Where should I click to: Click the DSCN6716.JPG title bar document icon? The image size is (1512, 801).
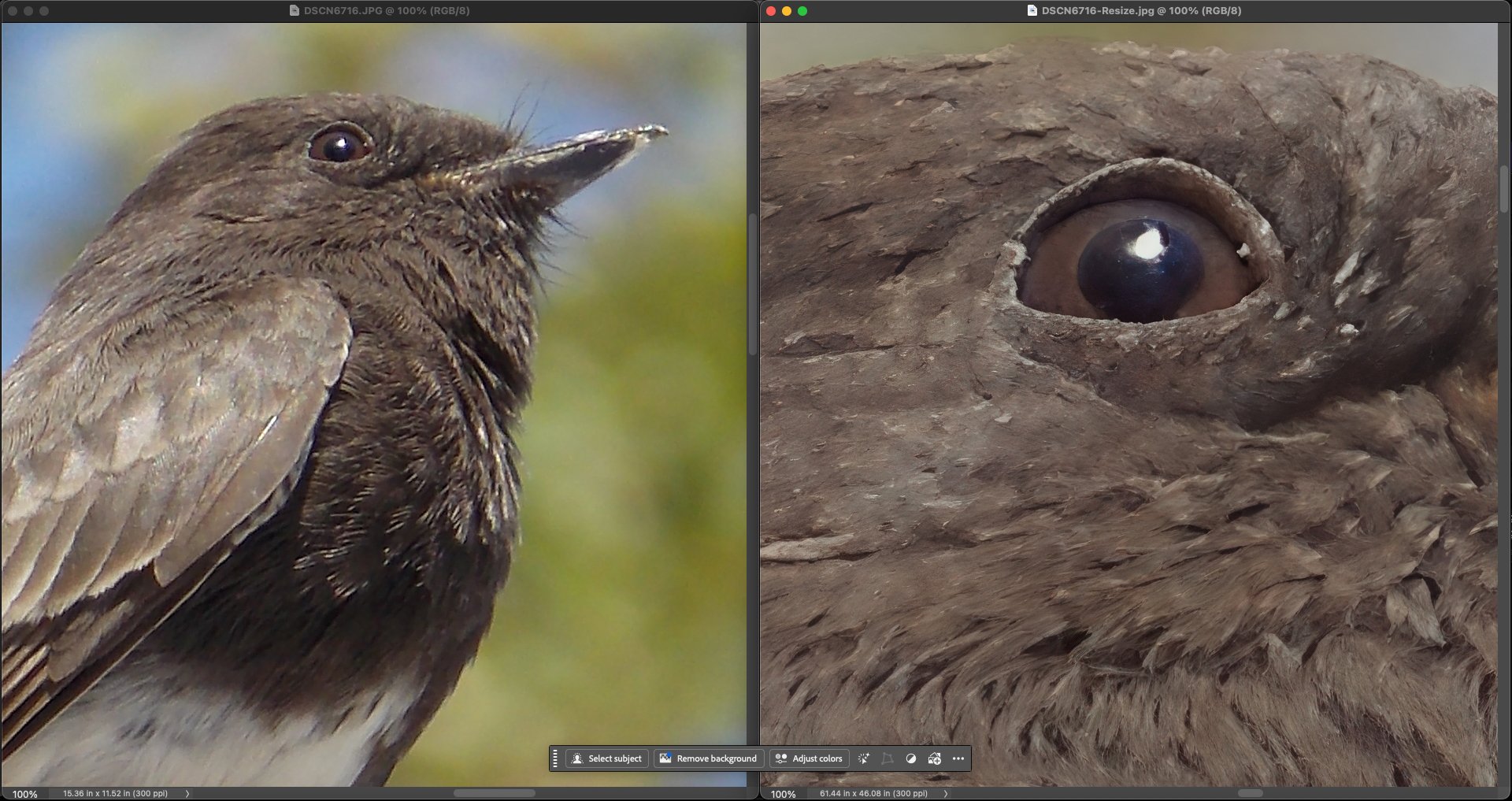pos(295,11)
